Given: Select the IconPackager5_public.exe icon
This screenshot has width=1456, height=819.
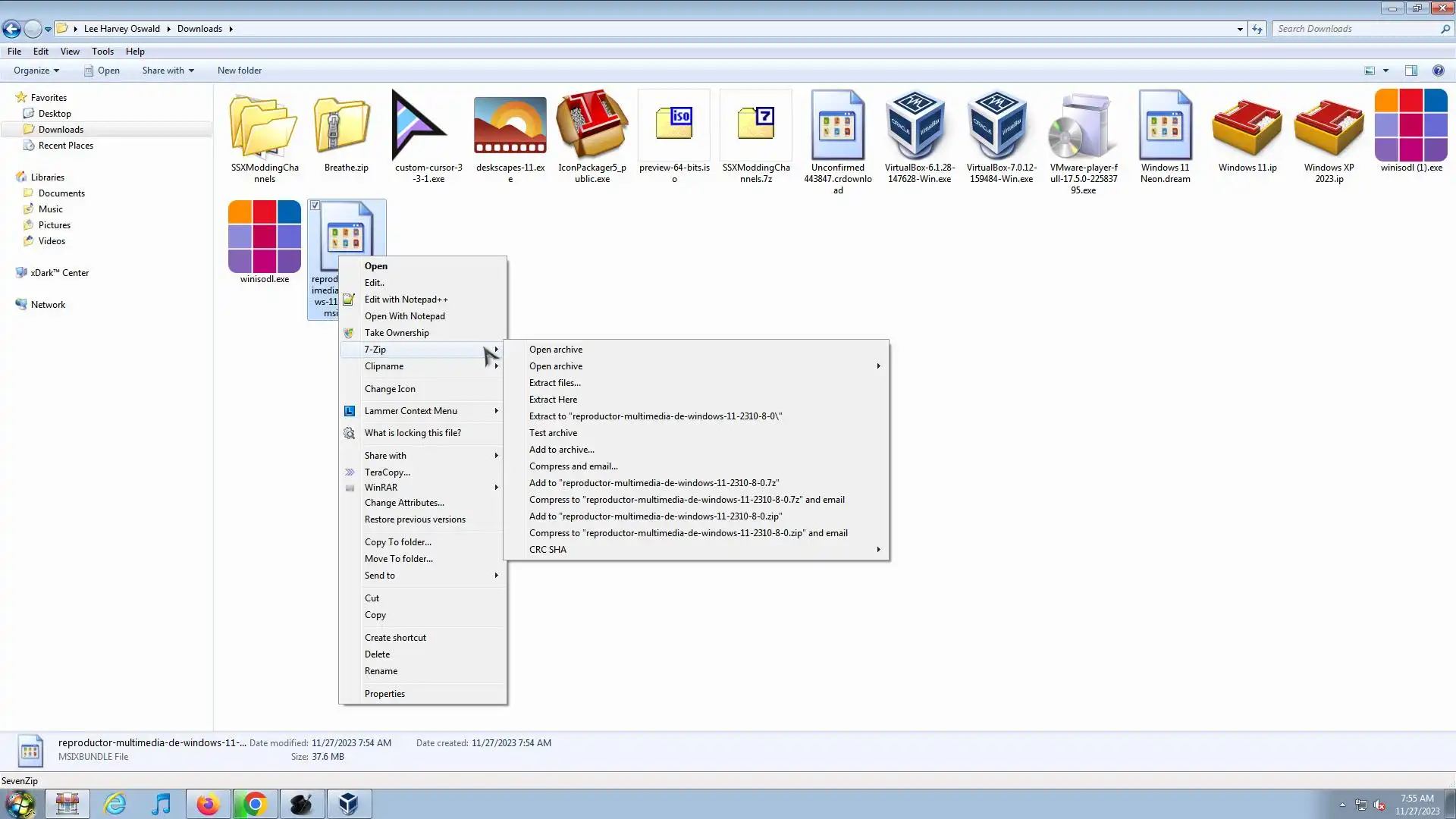Looking at the screenshot, I should [591, 126].
